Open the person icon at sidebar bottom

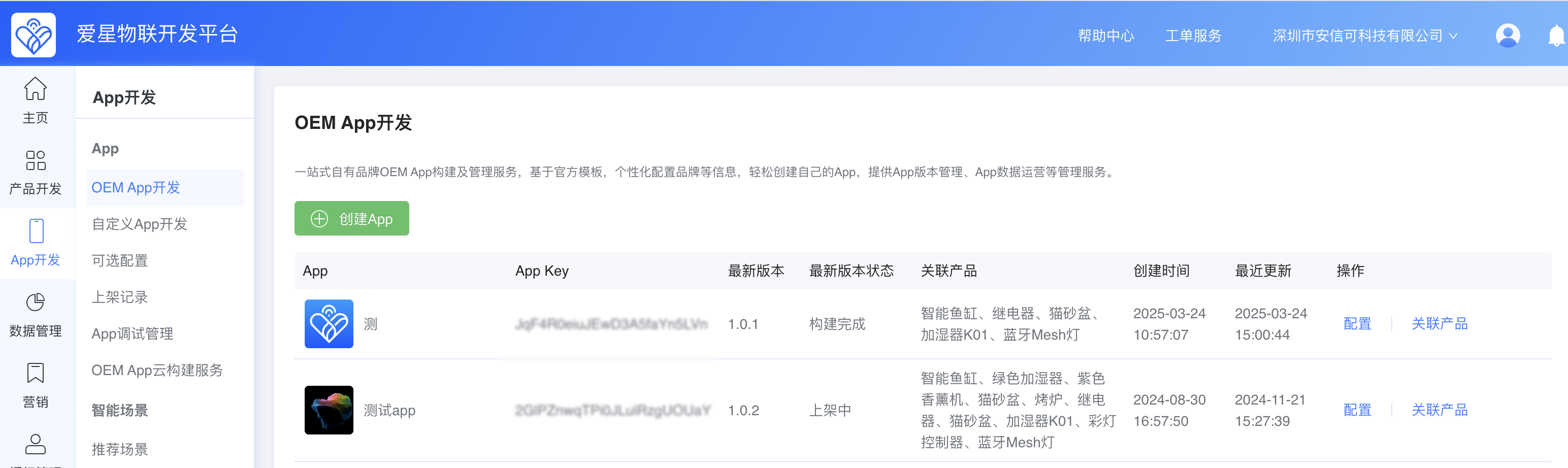(36, 444)
